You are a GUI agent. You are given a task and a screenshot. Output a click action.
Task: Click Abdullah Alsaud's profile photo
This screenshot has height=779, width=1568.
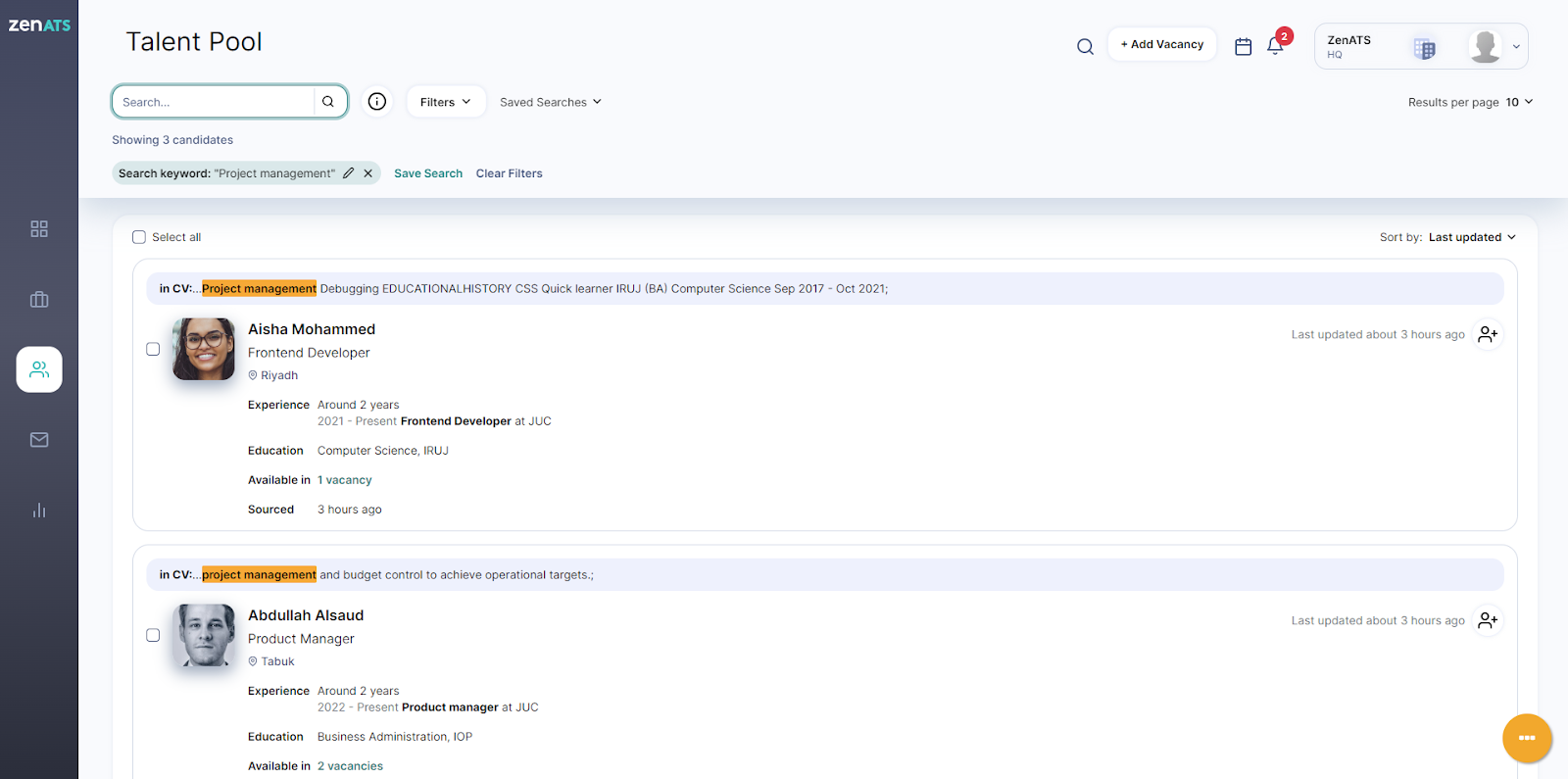click(x=204, y=635)
